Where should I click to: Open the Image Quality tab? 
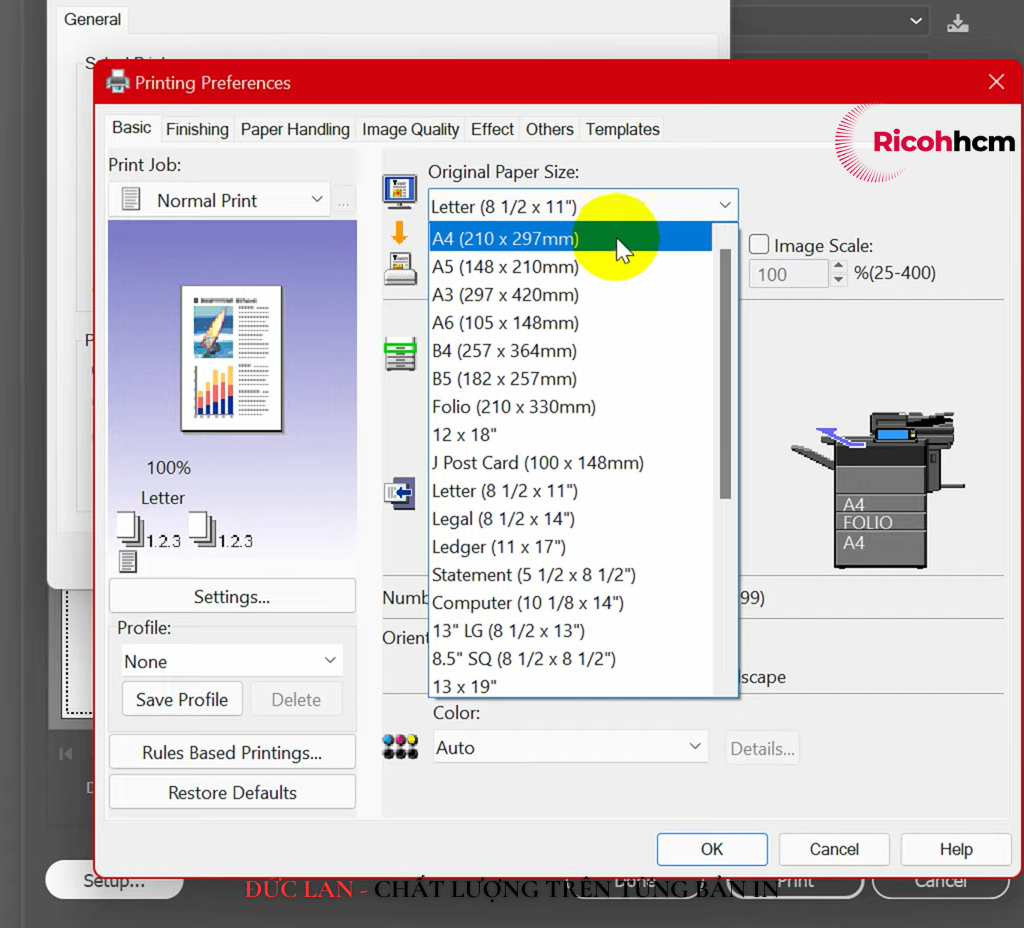click(x=410, y=129)
